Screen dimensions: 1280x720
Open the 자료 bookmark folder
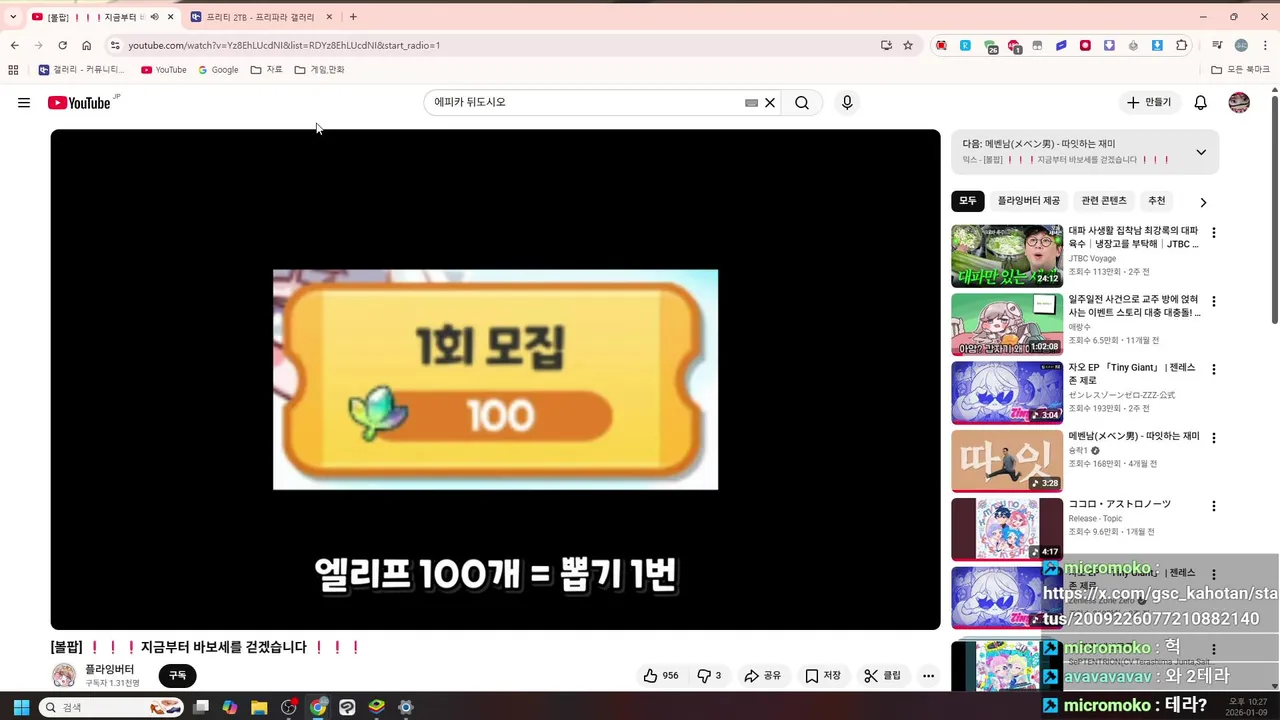click(267, 70)
